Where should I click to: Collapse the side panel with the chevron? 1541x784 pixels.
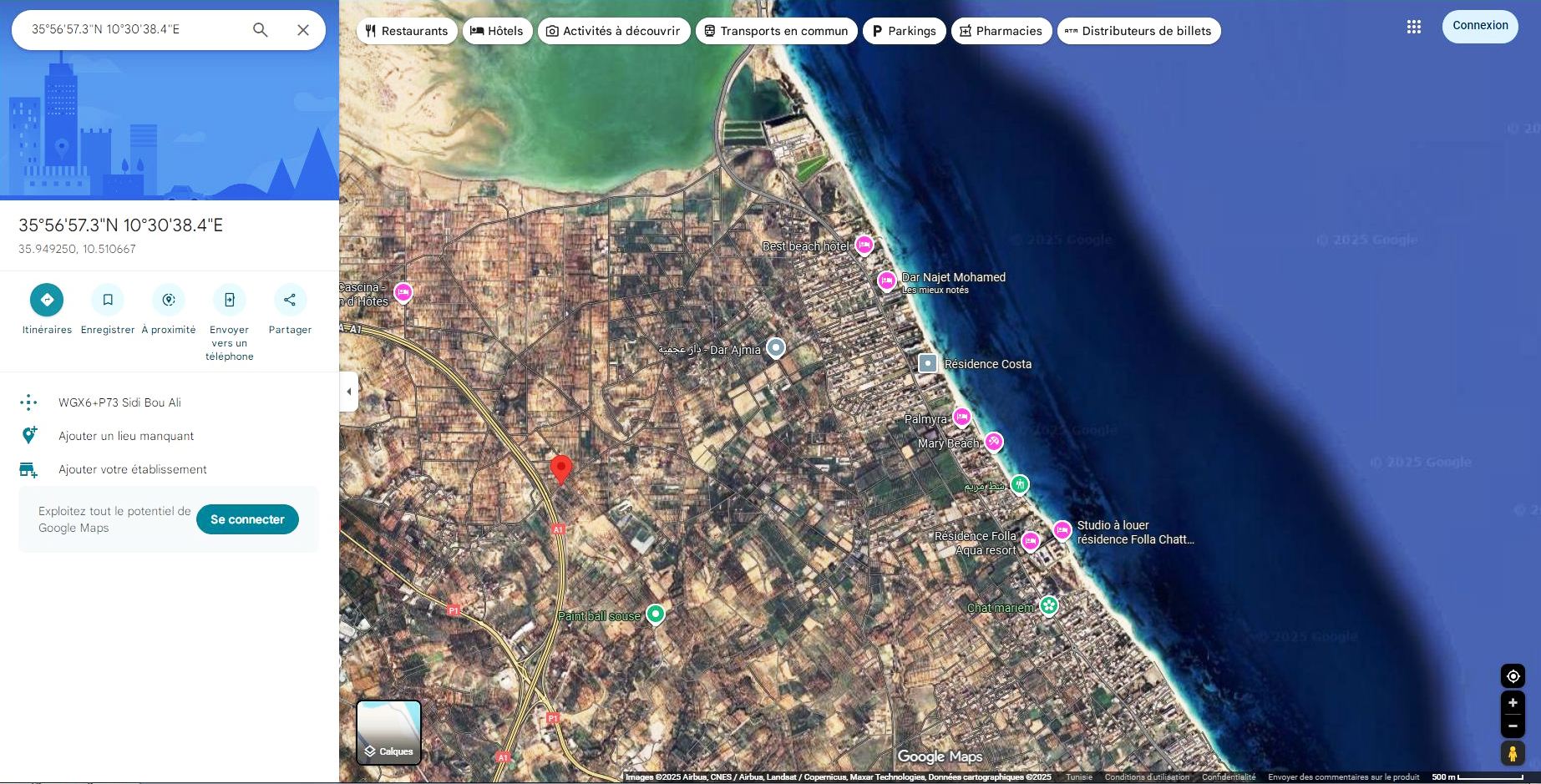point(348,391)
